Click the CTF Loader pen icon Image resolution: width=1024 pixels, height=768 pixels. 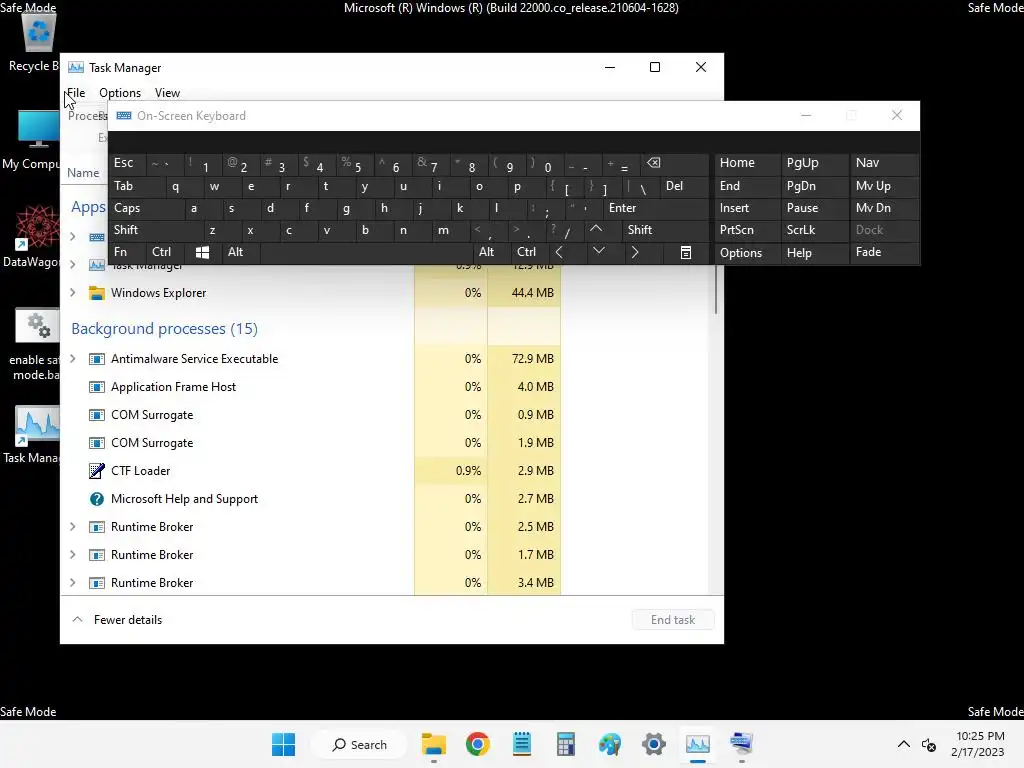(97, 471)
